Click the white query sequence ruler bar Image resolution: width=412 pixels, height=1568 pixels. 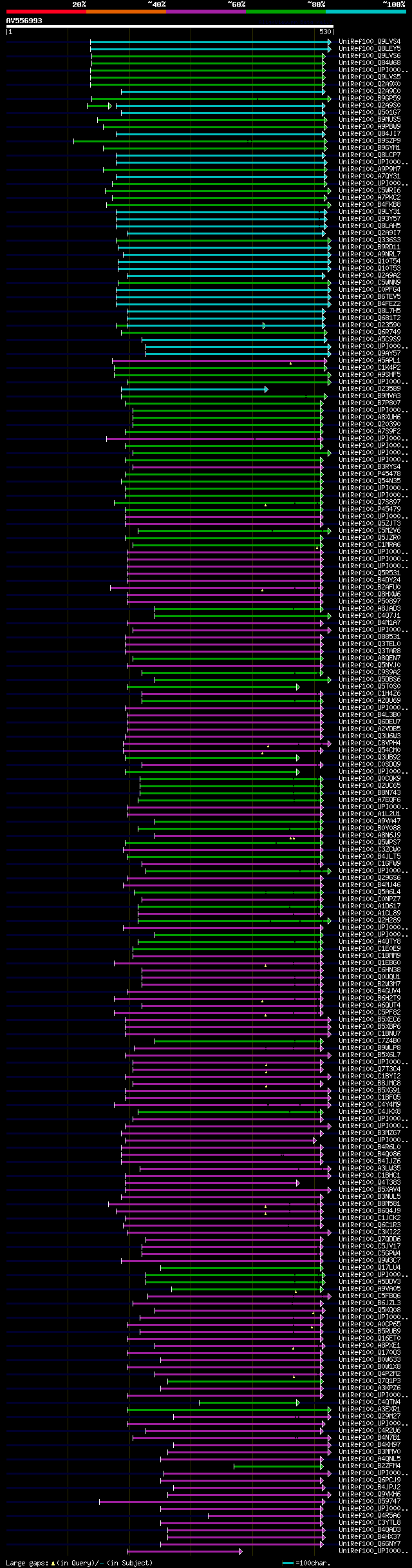pyautogui.click(x=170, y=26)
